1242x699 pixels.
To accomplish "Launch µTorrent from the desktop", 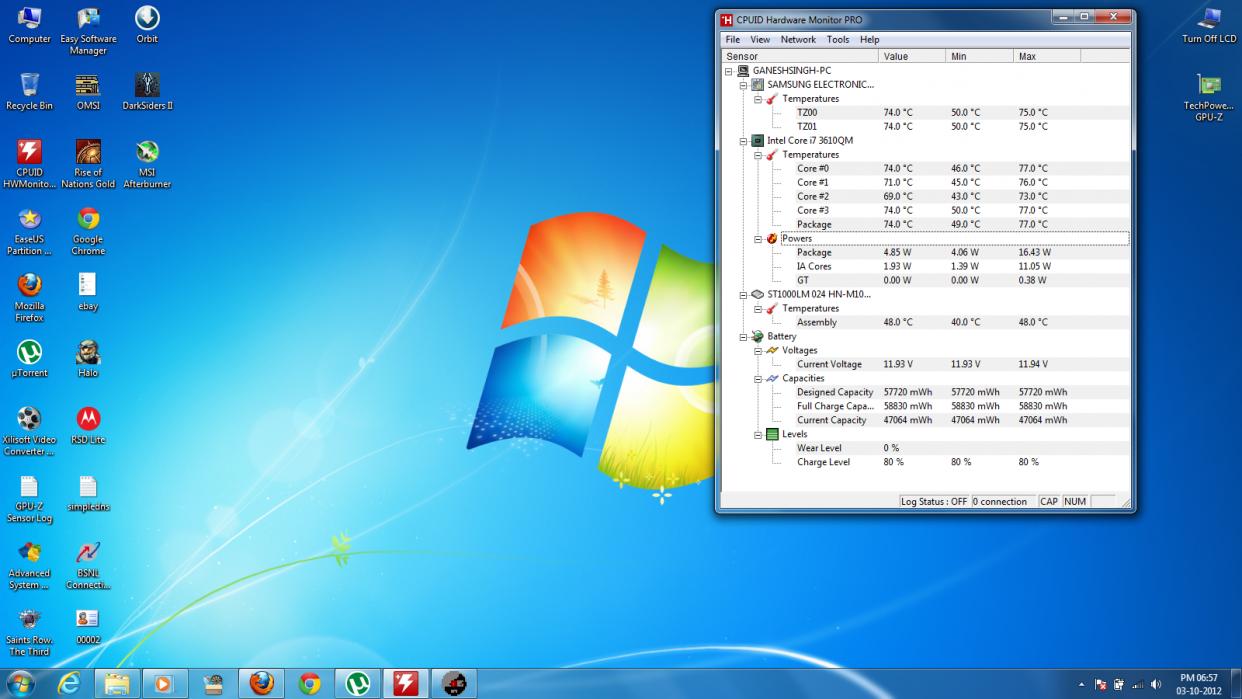I will click(x=29, y=353).
